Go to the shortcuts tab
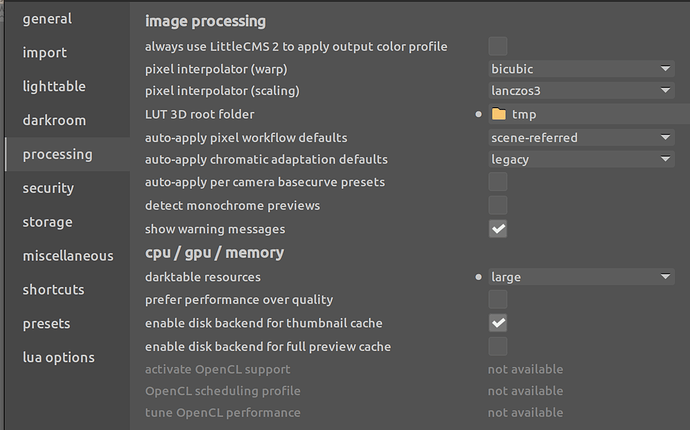This screenshot has width=690, height=430. point(56,289)
